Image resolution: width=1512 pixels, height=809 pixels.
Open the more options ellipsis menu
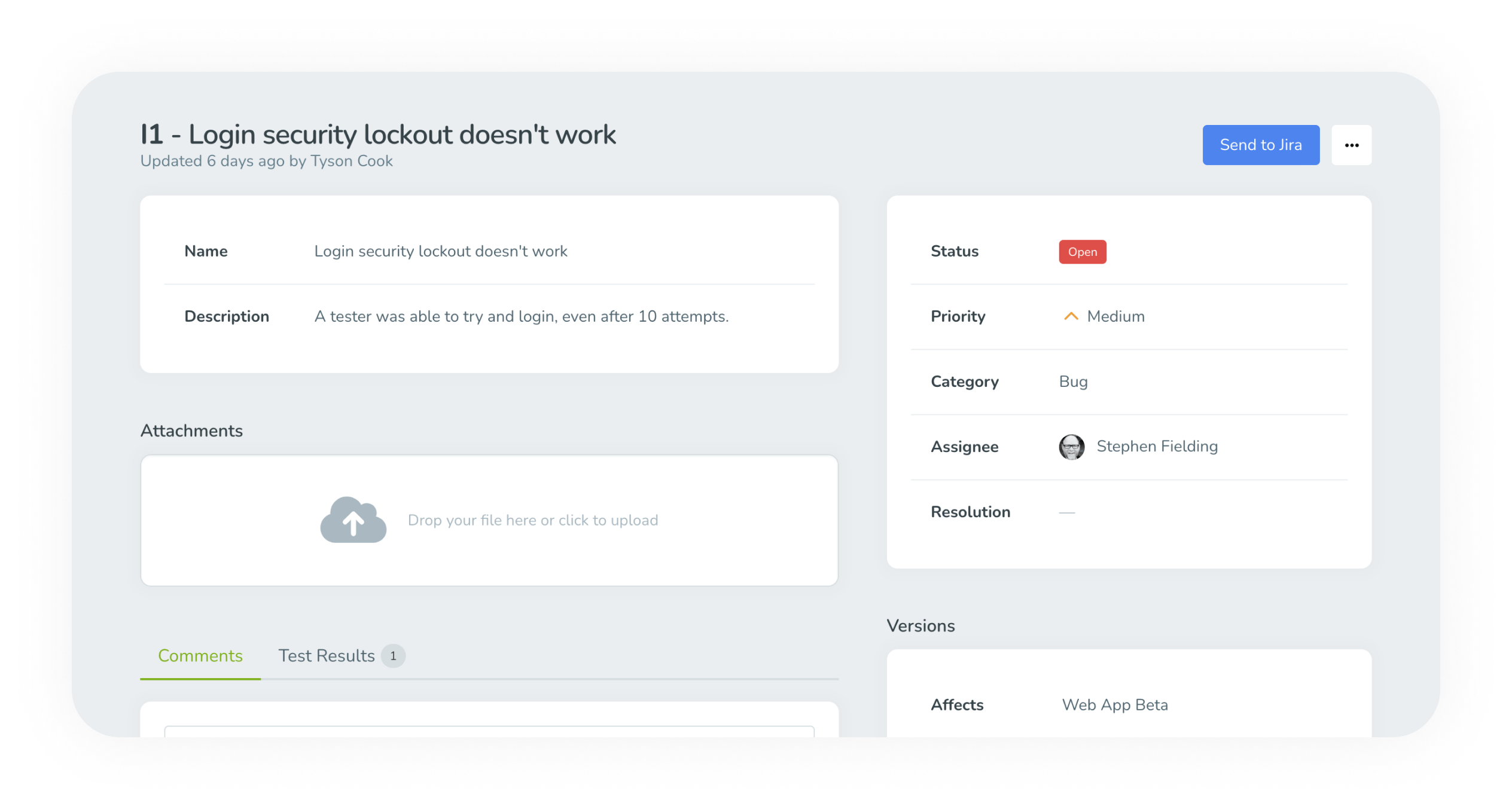(x=1352, y=145)
